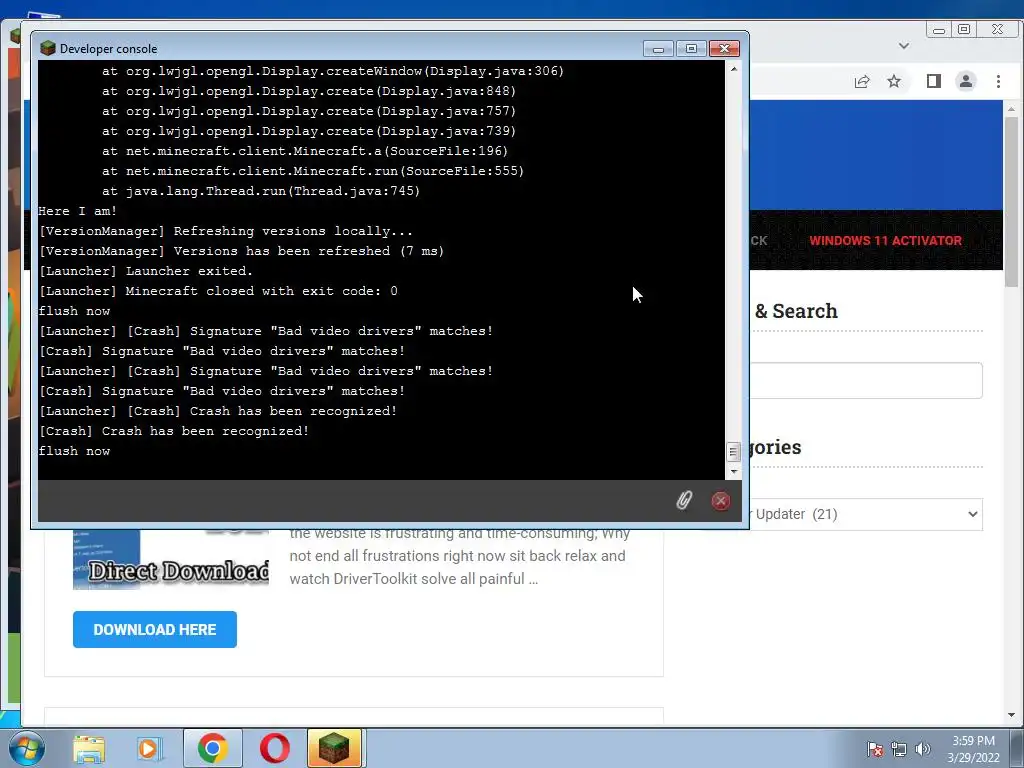Click the Chrome page scrollbar down arrow
The image size is (1024, 768).
pyautogui.click(x=1012, y=715)
